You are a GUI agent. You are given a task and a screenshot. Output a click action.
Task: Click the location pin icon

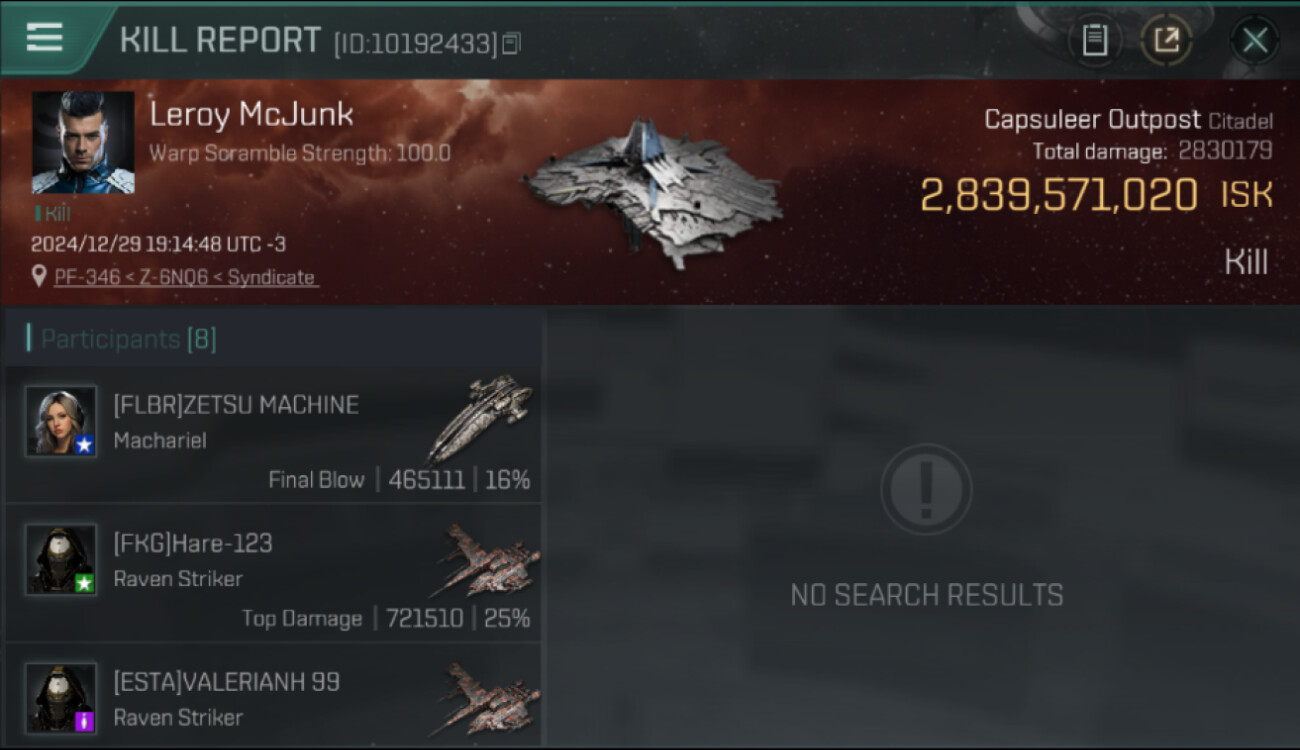39,277
